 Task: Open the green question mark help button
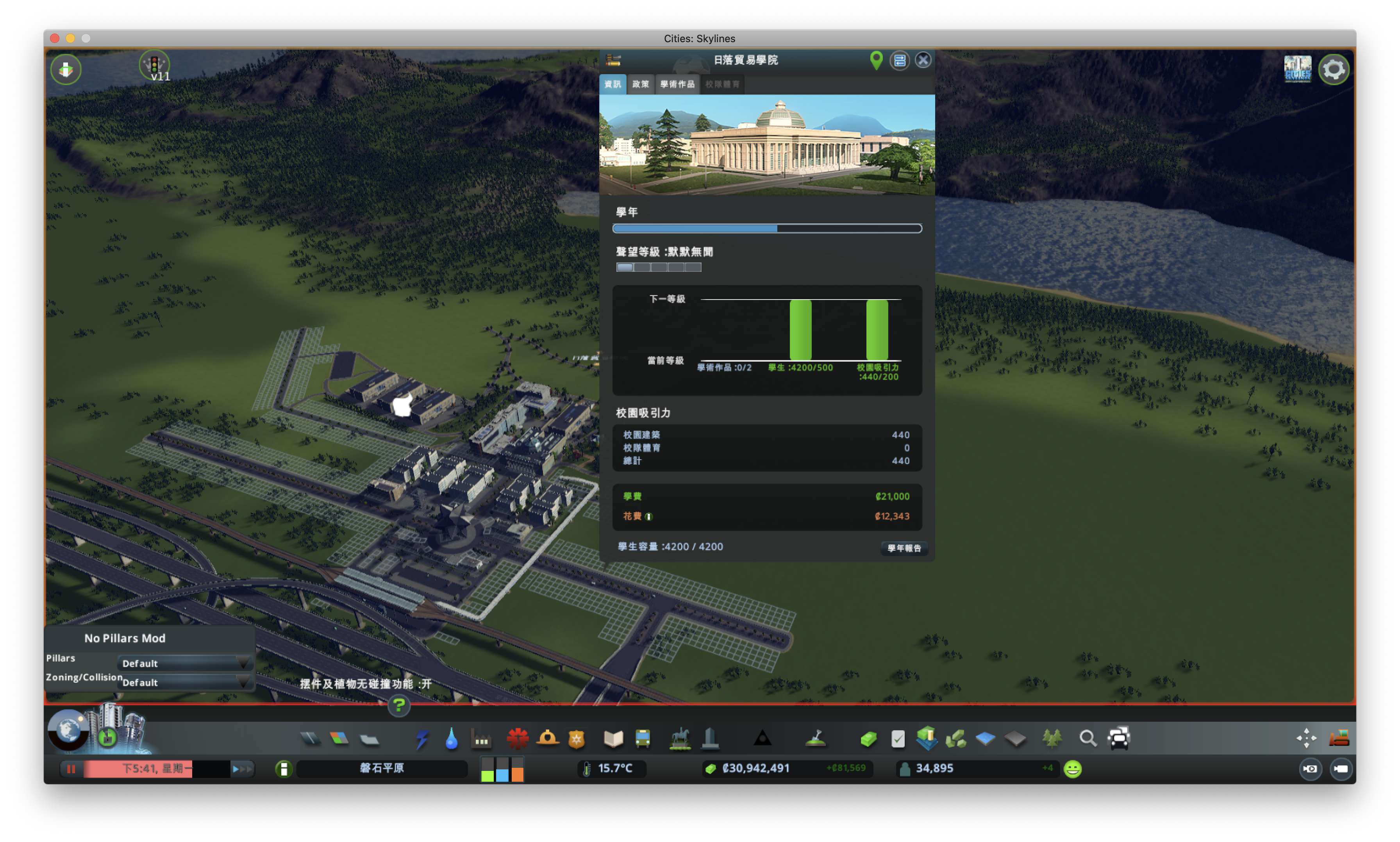click(399, 706)
